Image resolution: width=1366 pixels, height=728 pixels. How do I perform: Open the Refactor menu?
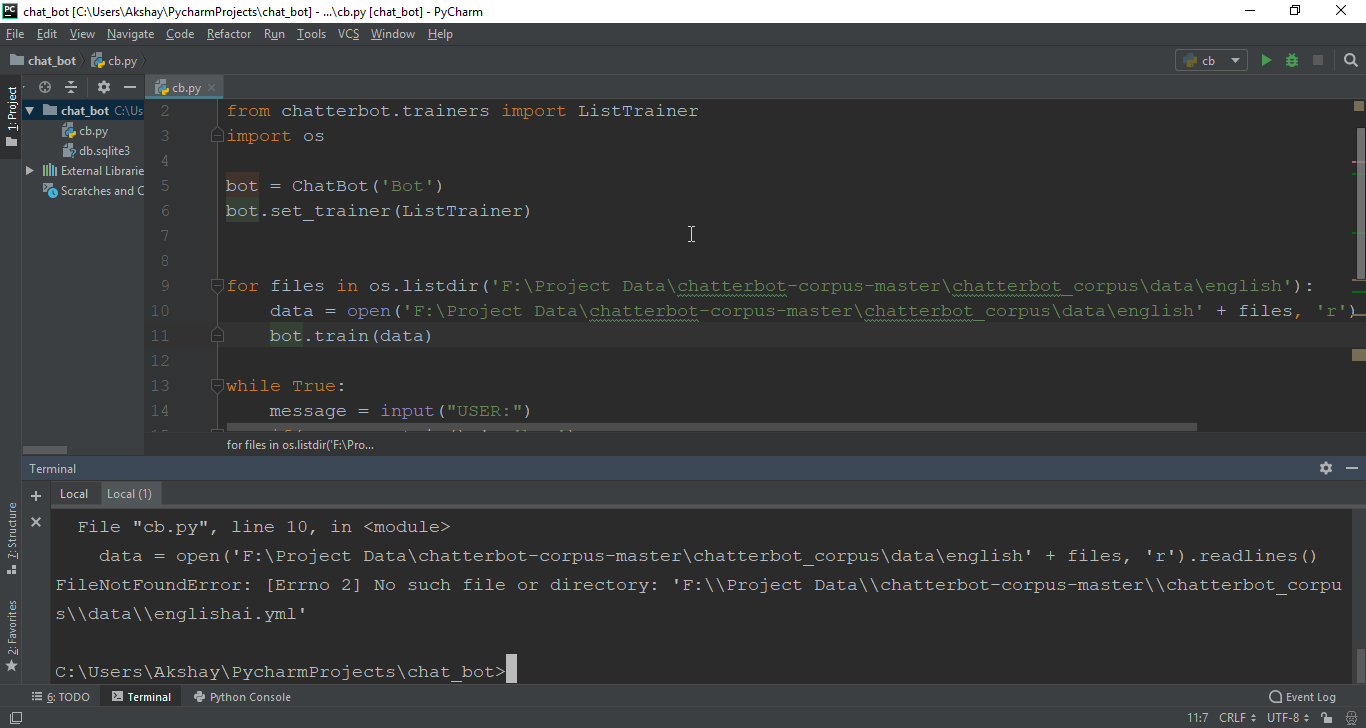click(x=229, y=33)
